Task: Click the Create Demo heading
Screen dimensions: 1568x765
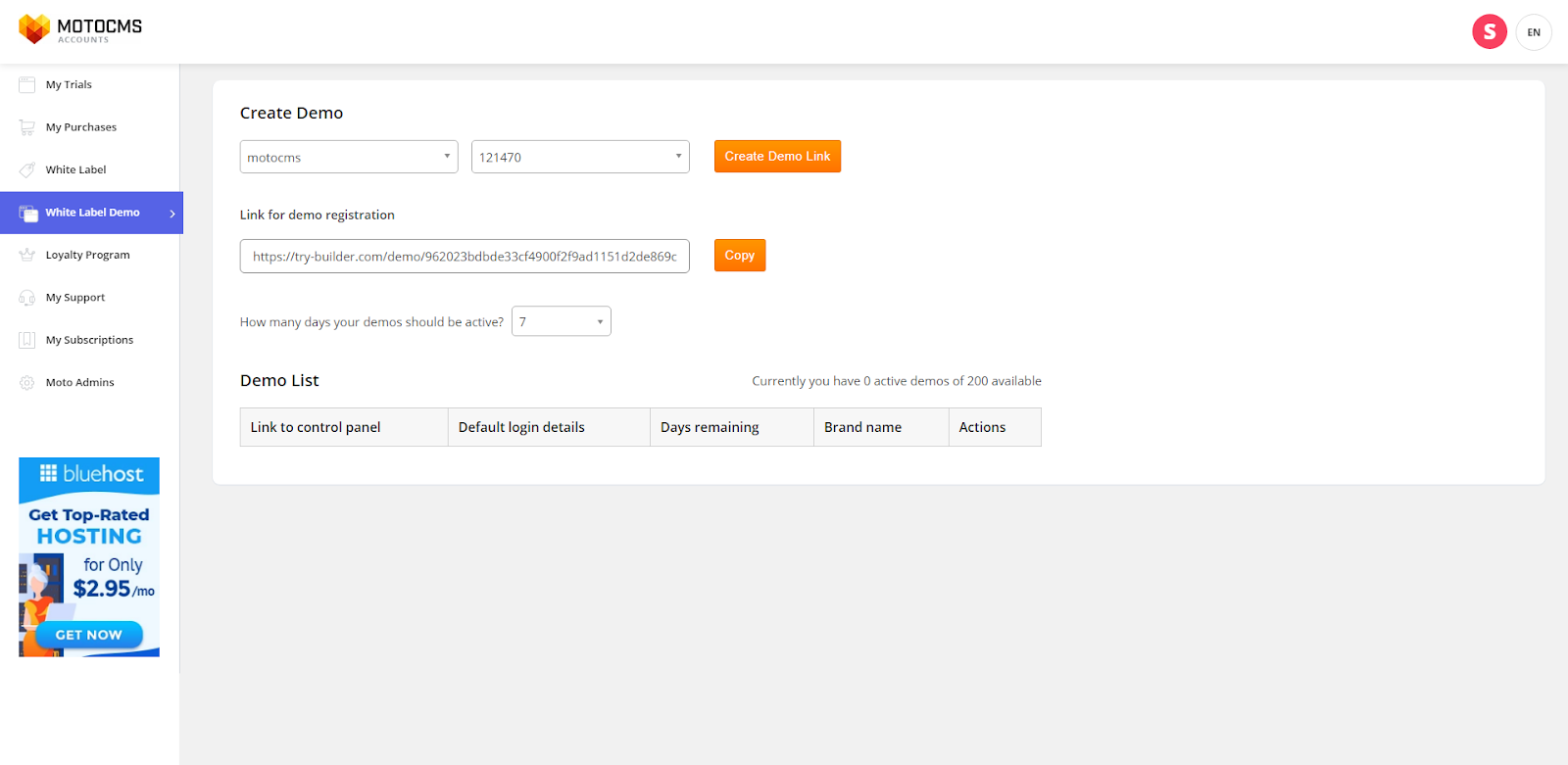Action: click(x=292, y=113)
